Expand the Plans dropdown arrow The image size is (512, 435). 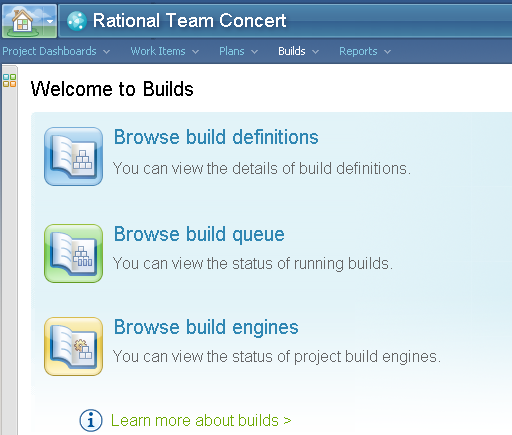[x=254, y=52]
